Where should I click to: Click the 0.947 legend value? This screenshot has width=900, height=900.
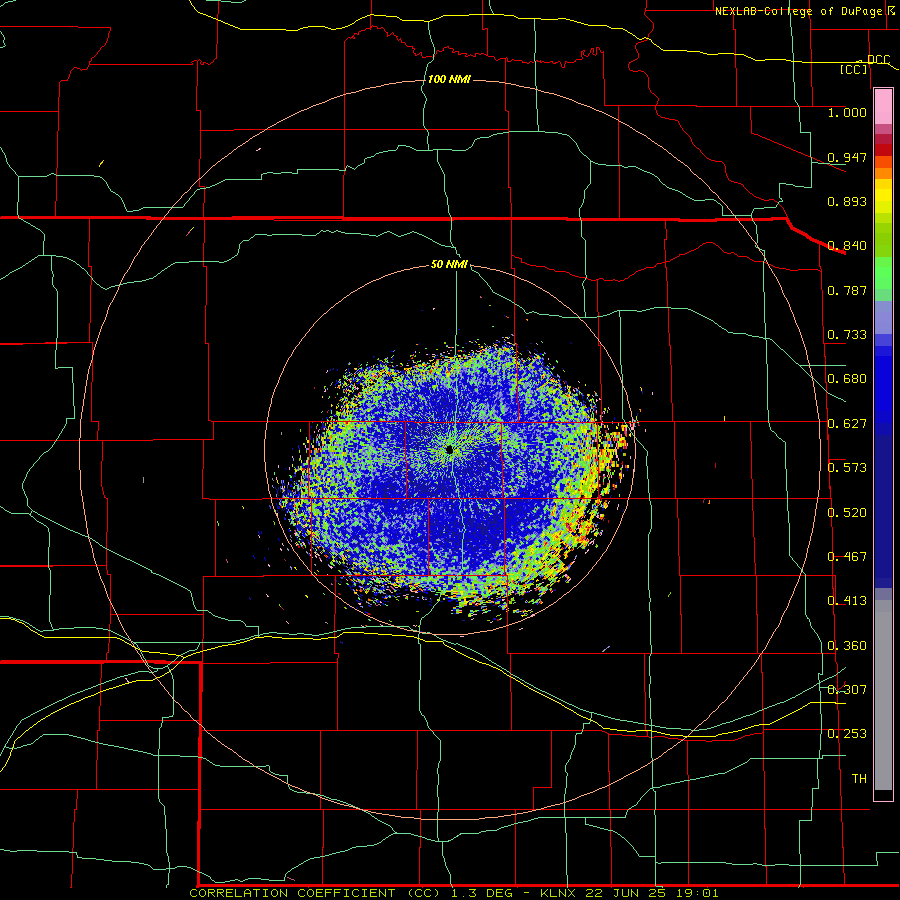pos(847,157)
